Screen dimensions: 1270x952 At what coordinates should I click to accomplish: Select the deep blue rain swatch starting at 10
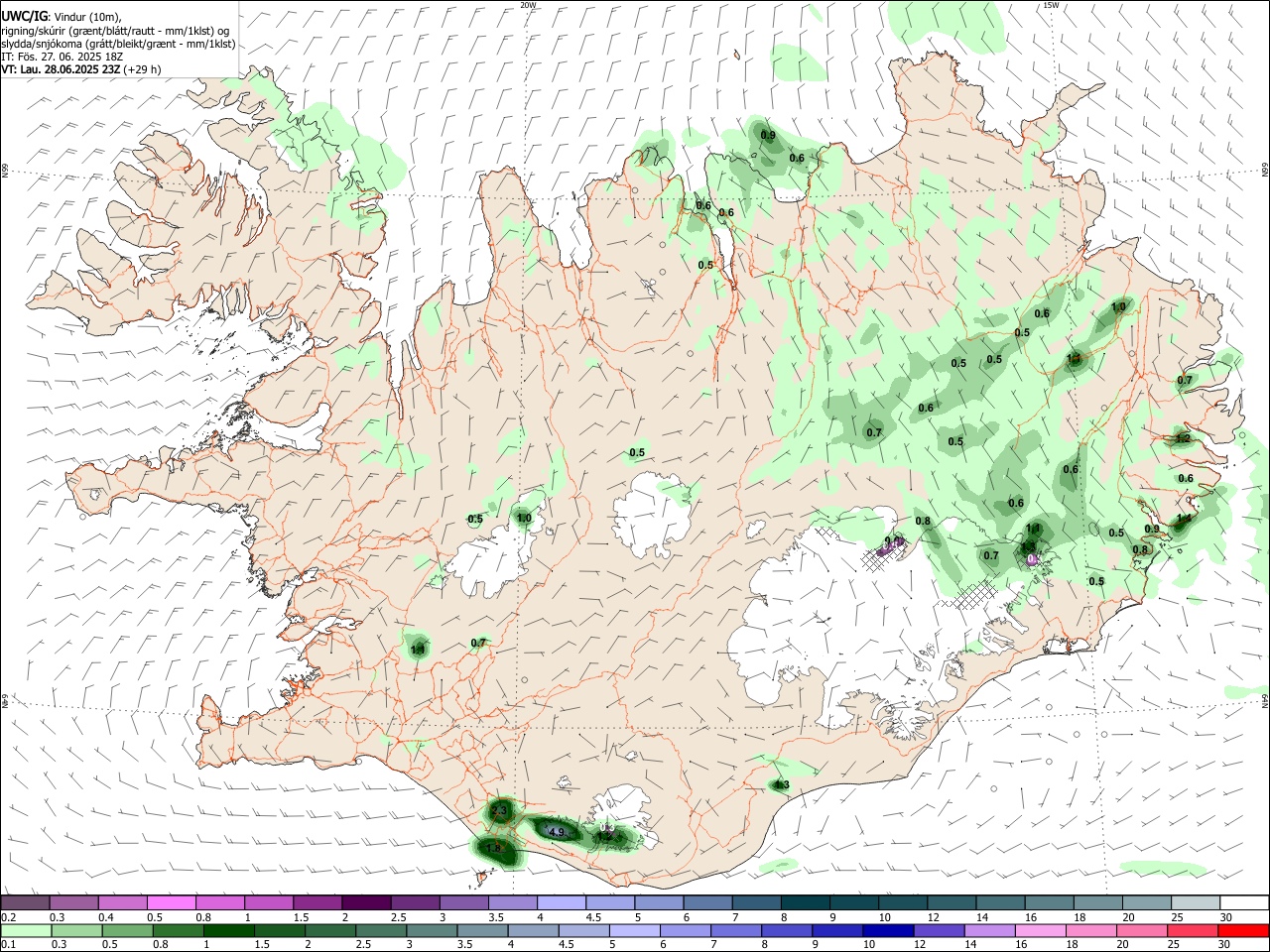889,930
